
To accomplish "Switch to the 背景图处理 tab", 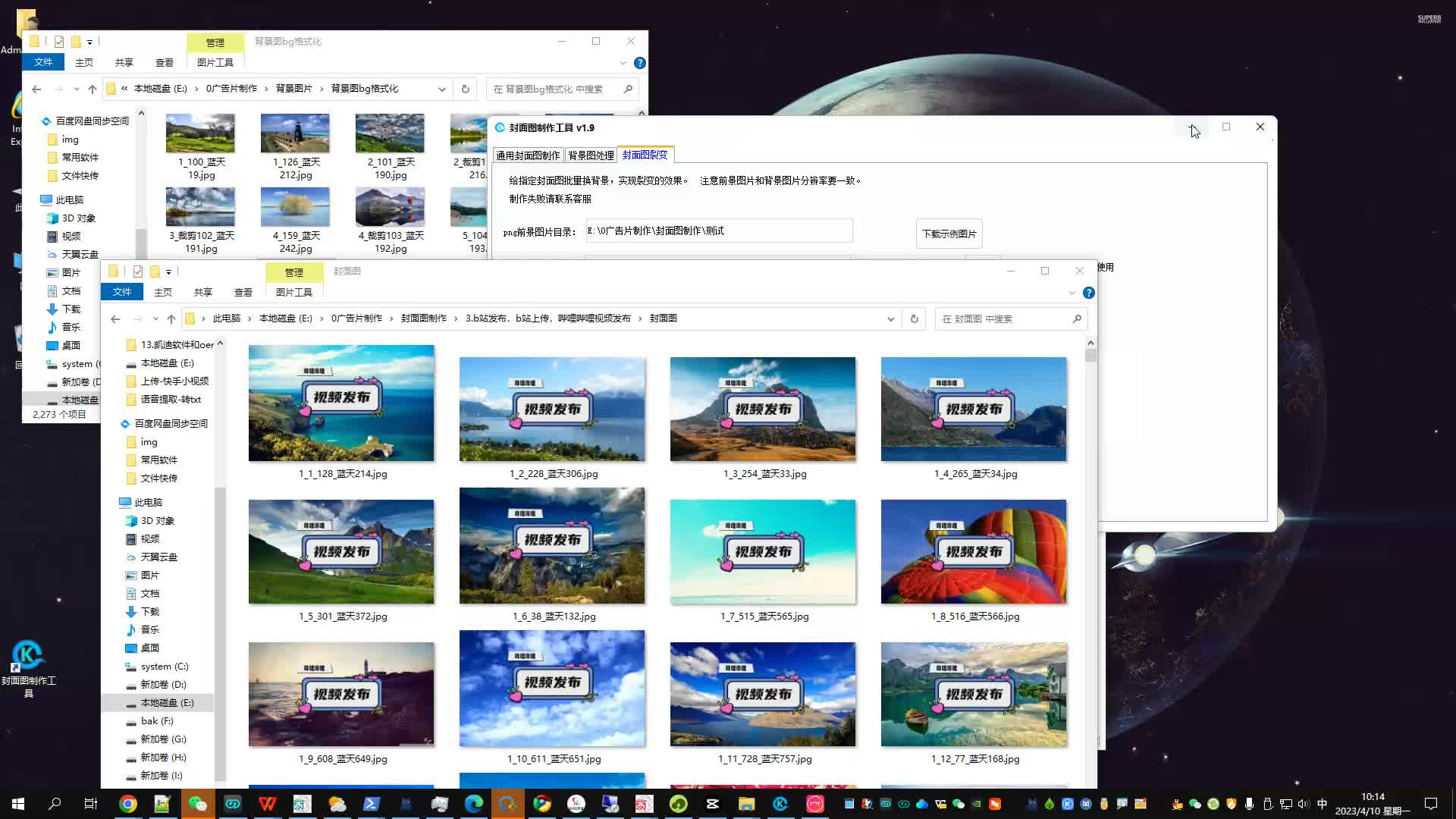I will [x=591, y=155].
